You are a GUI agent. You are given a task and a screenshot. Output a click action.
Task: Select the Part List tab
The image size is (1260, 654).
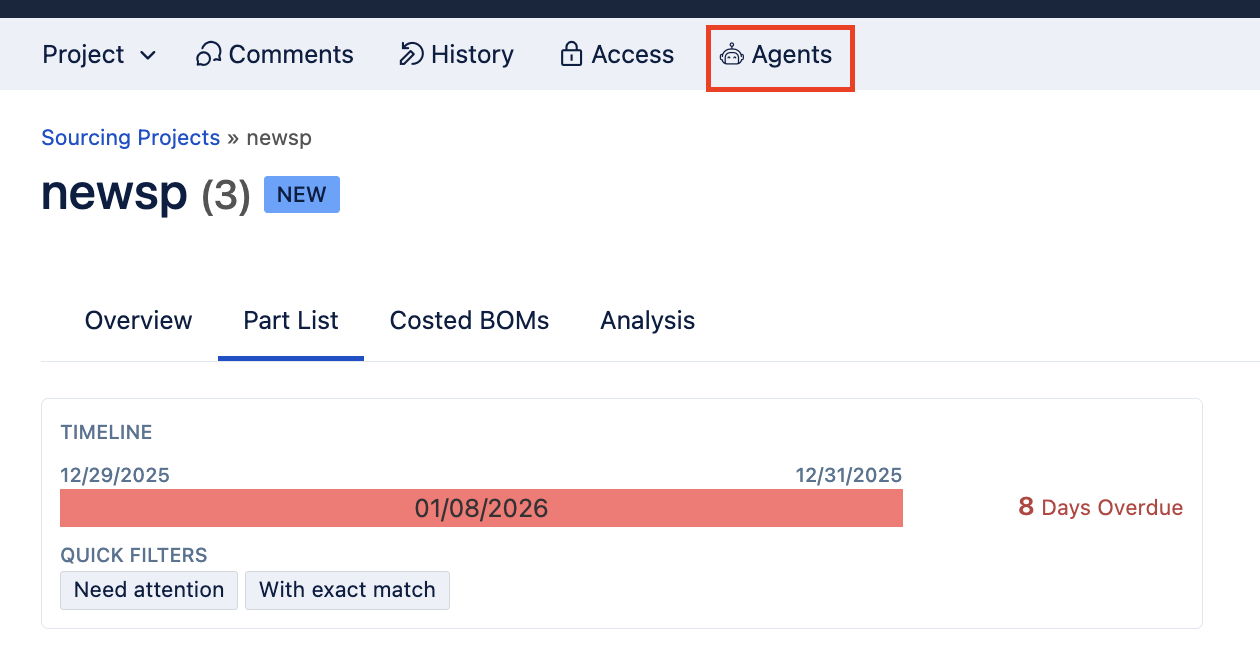pyautogui.click(x=291, y=321)
